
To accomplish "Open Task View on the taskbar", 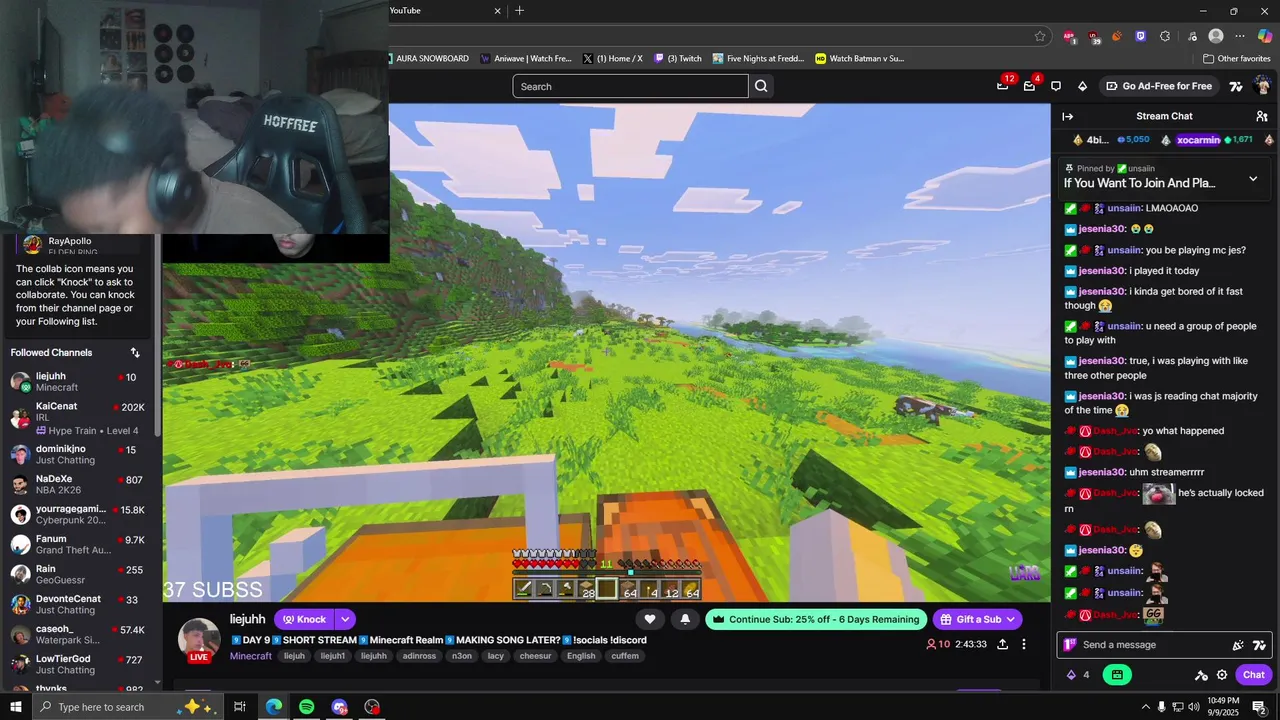I will click(240, 707).
